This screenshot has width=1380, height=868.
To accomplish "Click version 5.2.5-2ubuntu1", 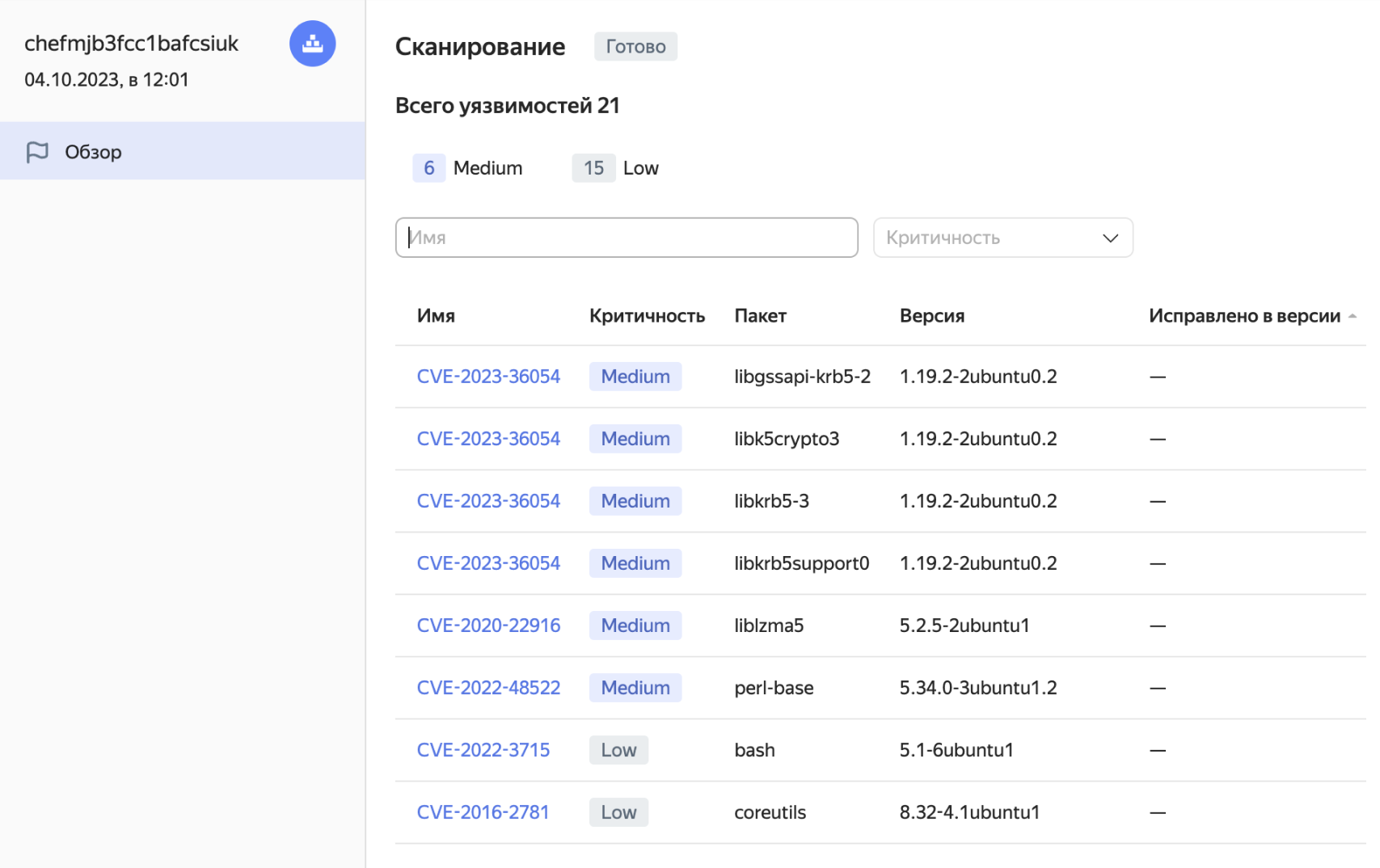I will pyautogui.click(x=964, y=626).
